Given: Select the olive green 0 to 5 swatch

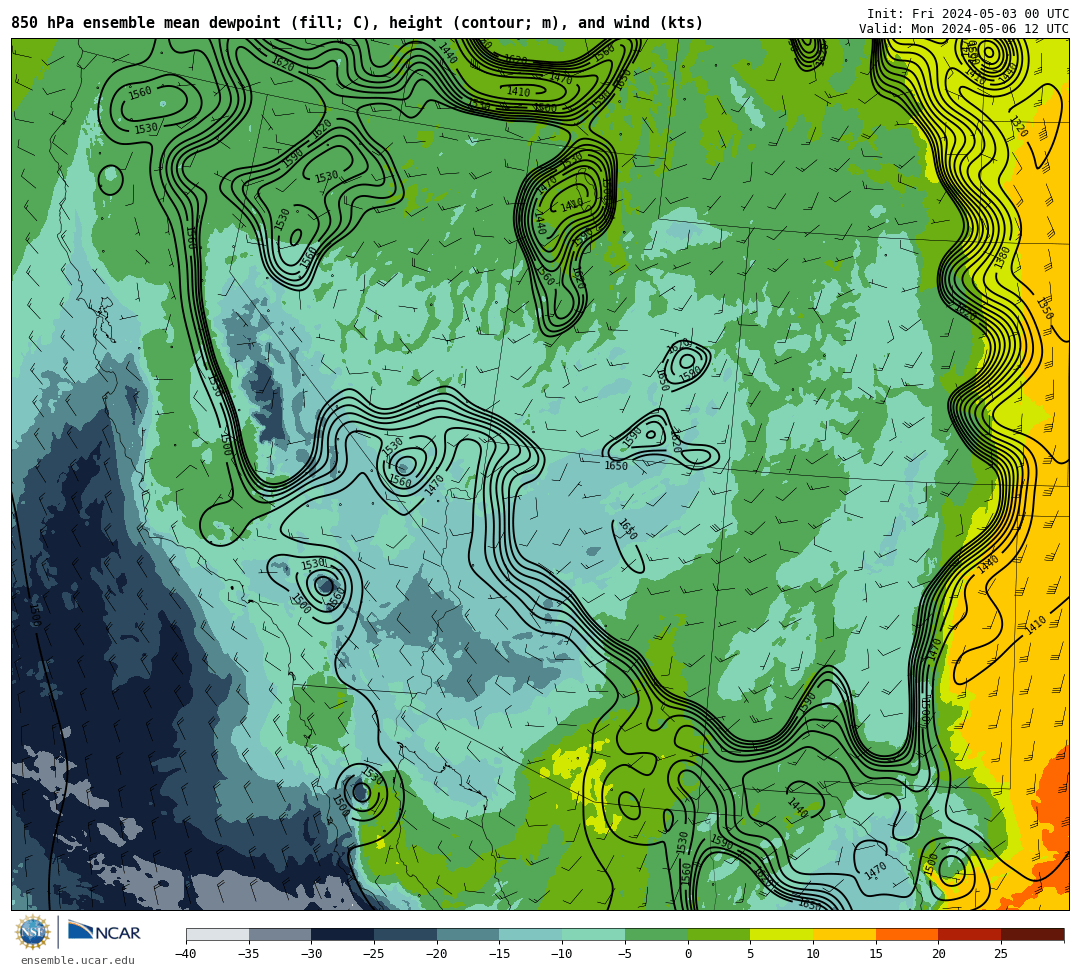Looking at the screenshot, I should coord(719,934).
